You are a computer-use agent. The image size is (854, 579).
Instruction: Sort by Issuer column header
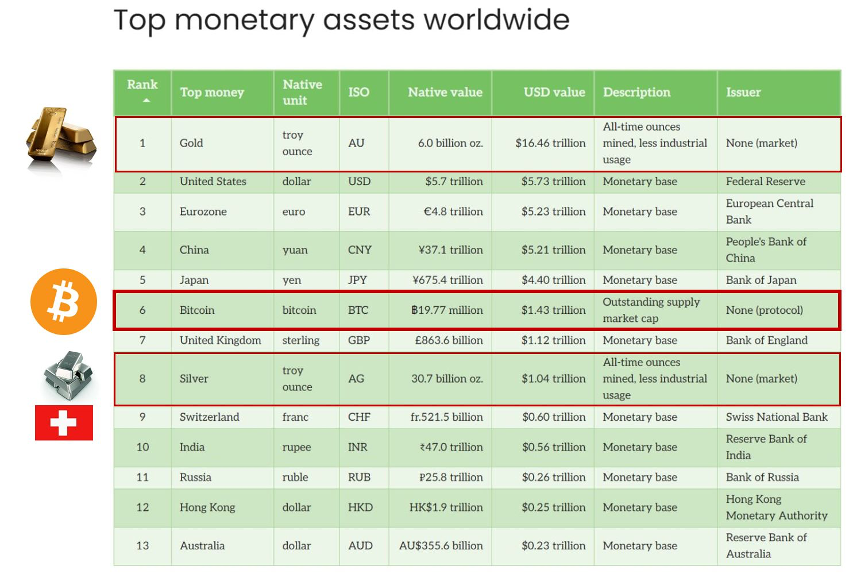pyautogui.click(x=779, y=92)
